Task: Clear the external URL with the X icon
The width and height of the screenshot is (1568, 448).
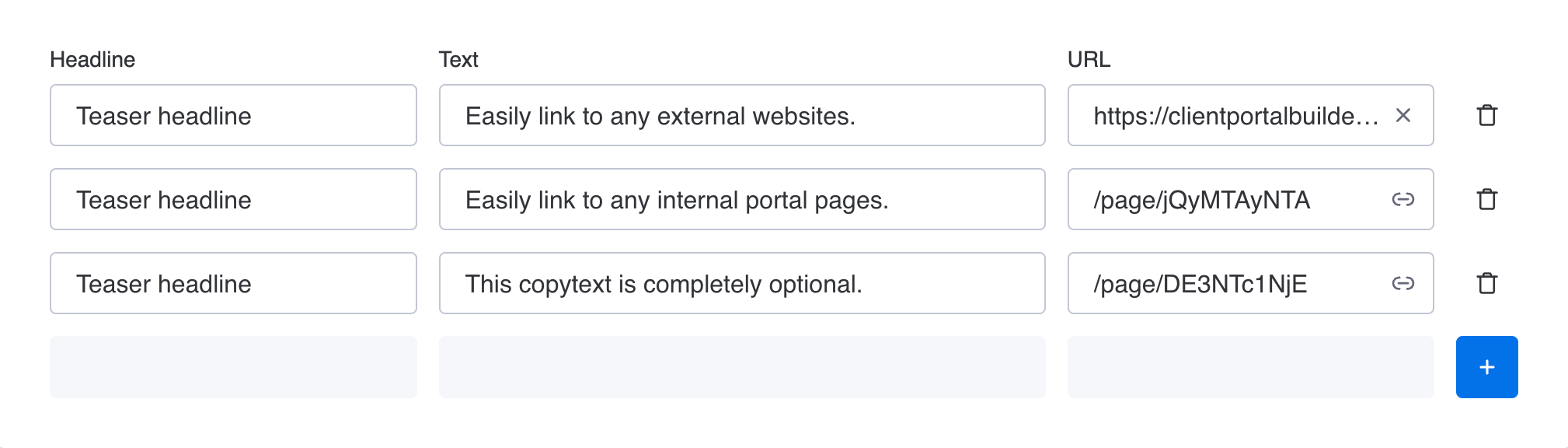Action: (1402, 115)
